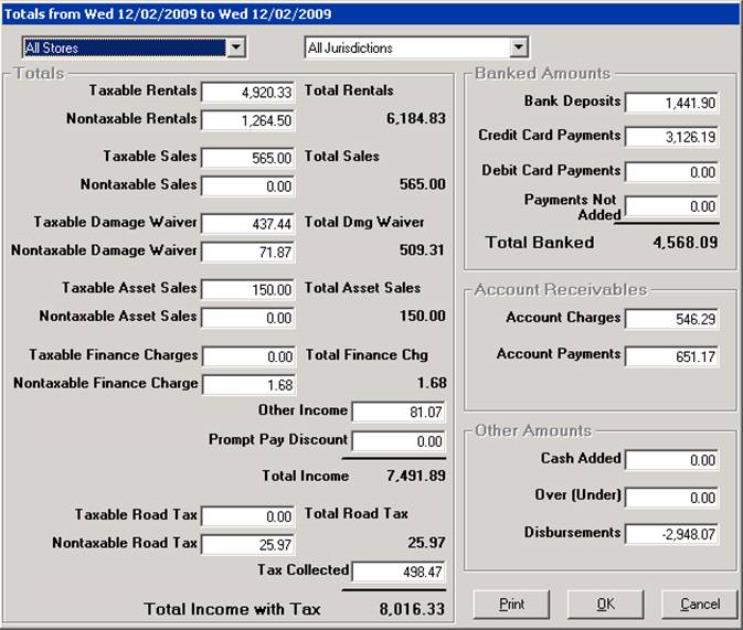Click the Account Charges field
Image resolution: width=743 pixels, height=630 pixels.
[672, 320]
